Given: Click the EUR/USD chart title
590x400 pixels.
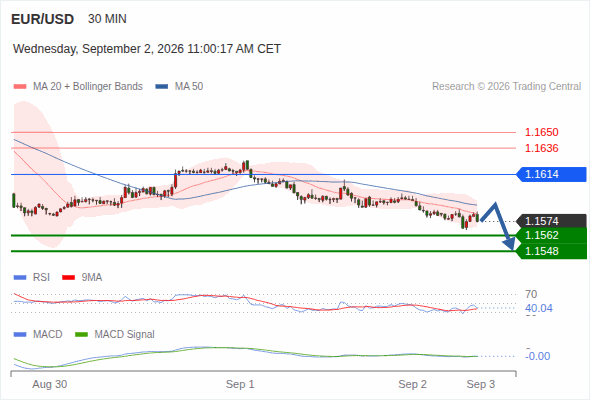Looking at the screenshot, I should (x=43, y=19).
